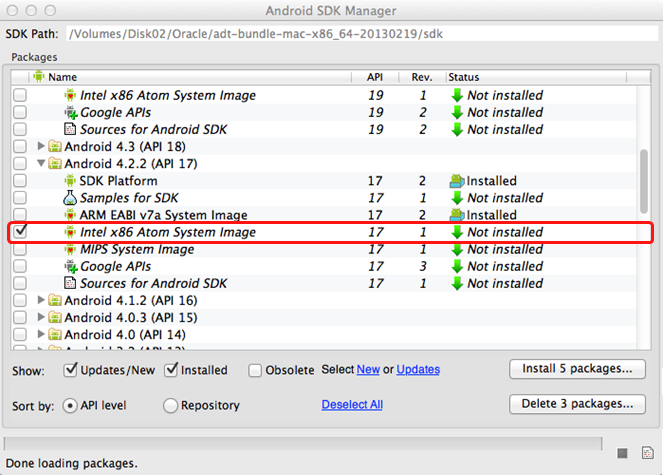Click the stop square icon in status bar
The height and width of the screenshot is (475, 664).
tap(622, 453)
